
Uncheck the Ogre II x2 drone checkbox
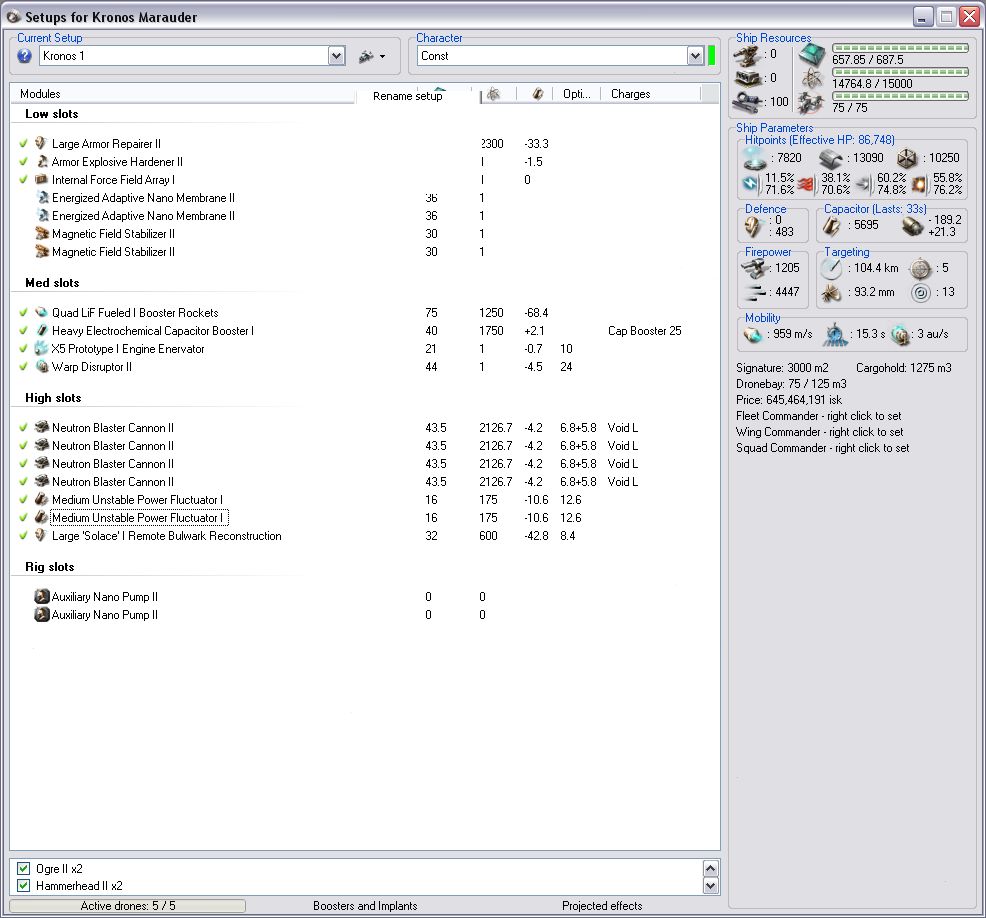click(x=24, y=869)
